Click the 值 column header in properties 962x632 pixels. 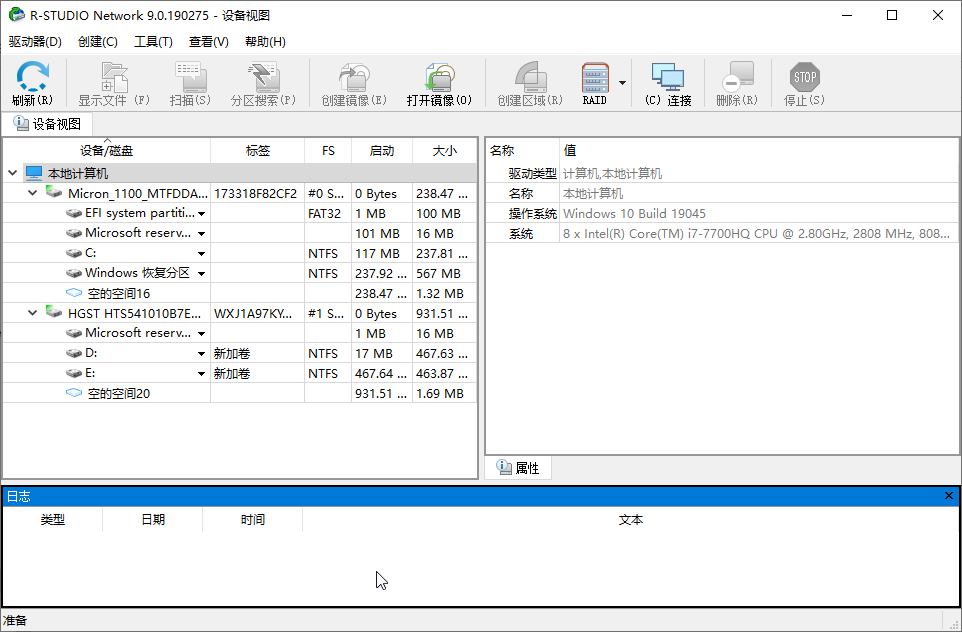tap(759, 150)
